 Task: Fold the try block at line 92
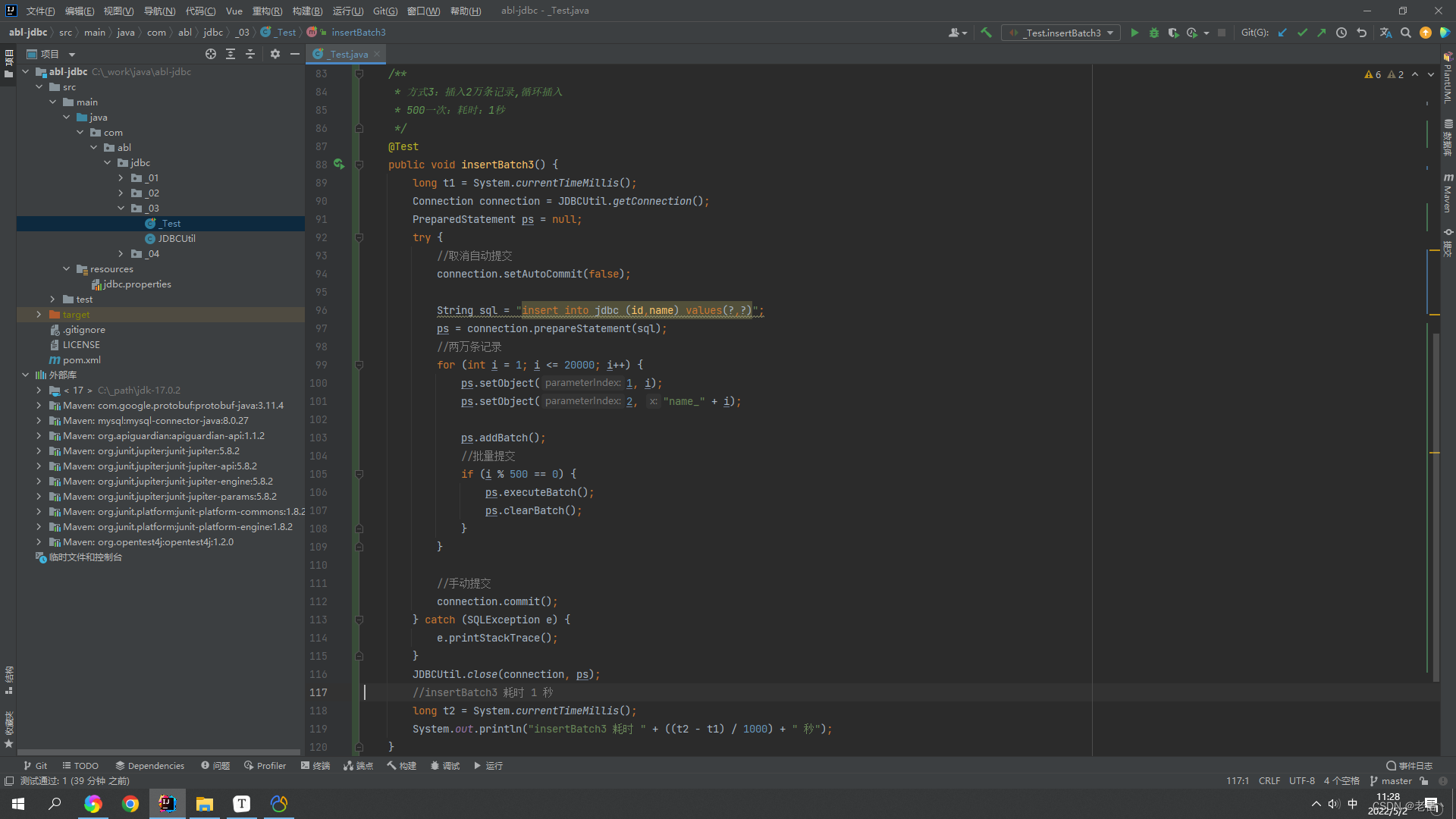pyautogui.click(x=359, y=237)
